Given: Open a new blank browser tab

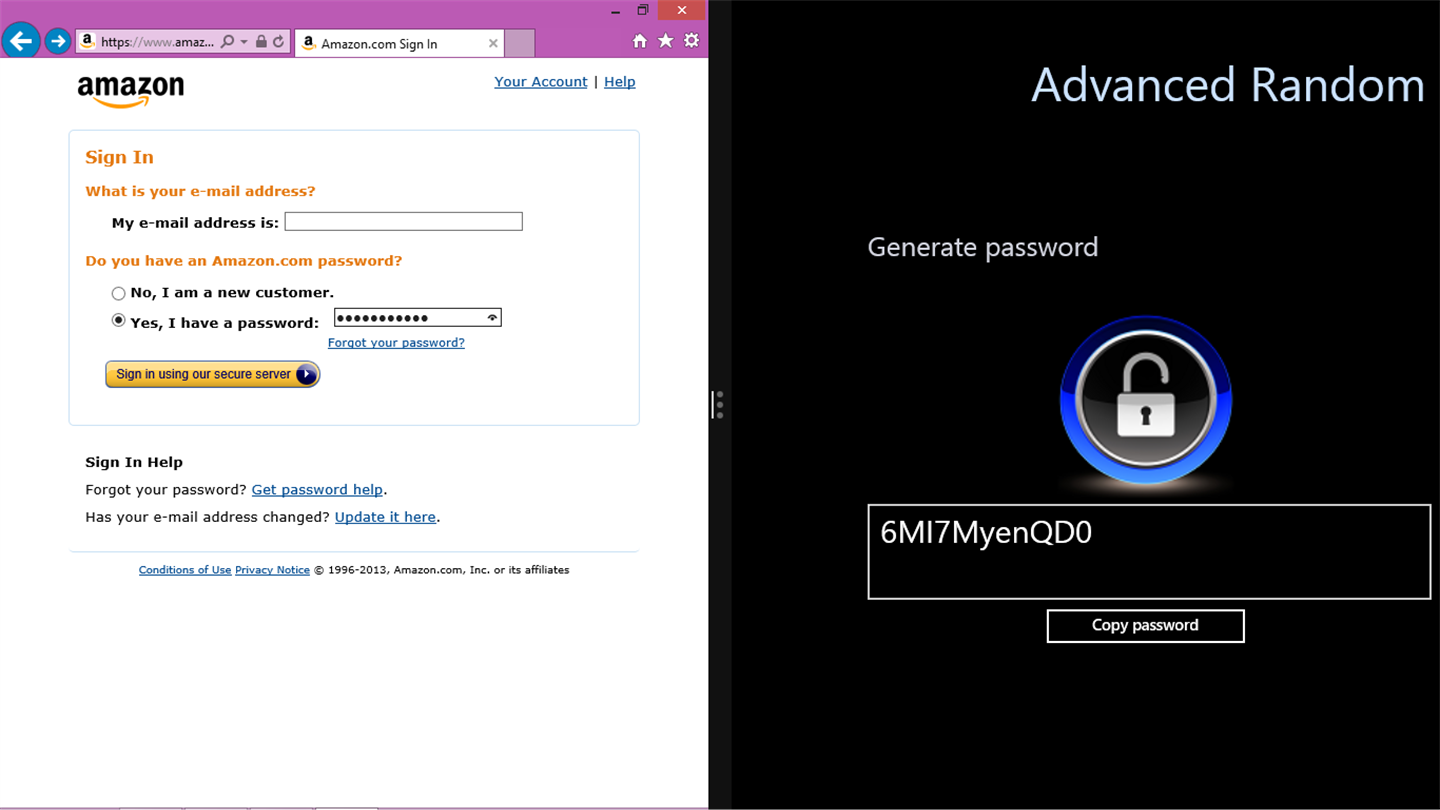Looking at the screenshot, I should point(520,43).
